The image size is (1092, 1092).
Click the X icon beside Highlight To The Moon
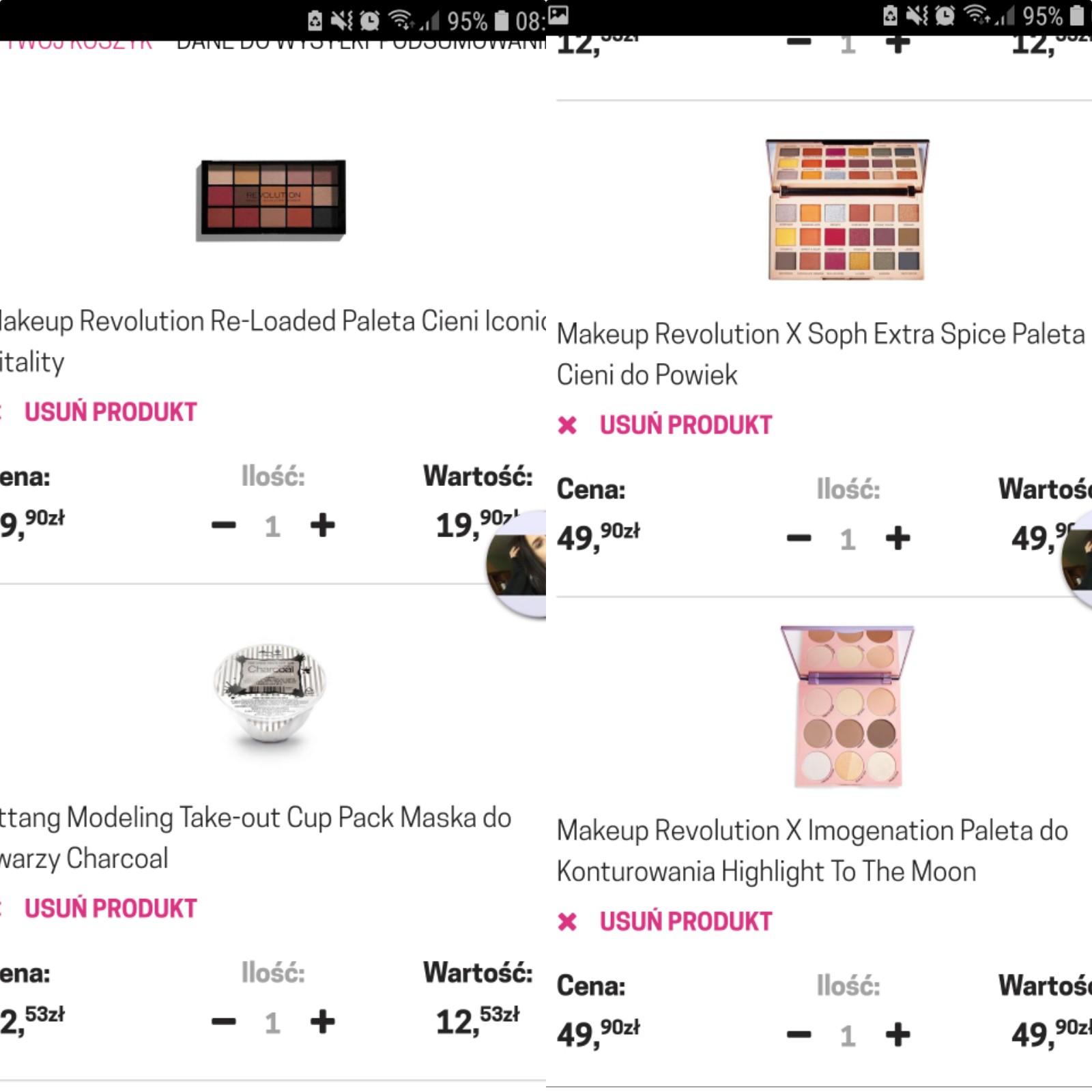567,922
